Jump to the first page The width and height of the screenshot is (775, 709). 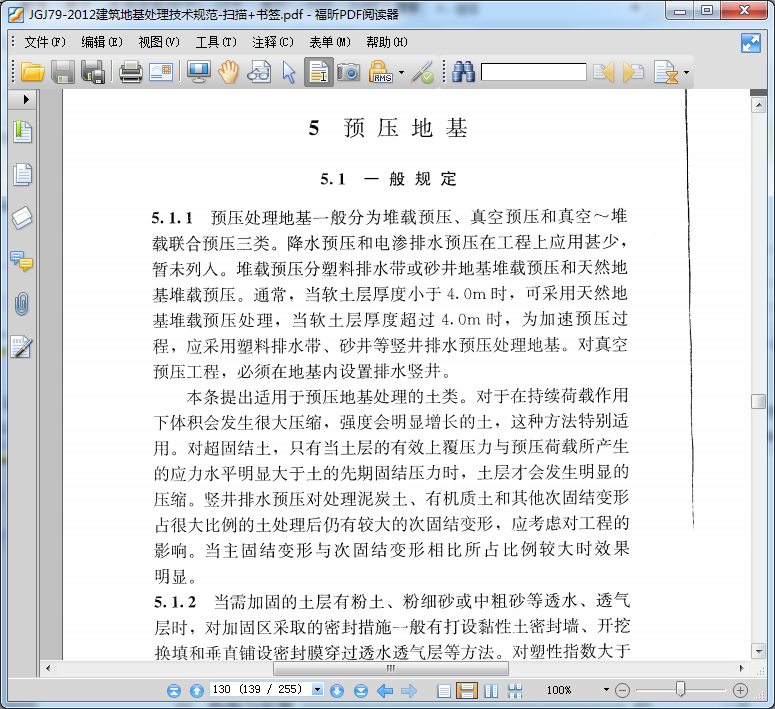coord(174,690)
